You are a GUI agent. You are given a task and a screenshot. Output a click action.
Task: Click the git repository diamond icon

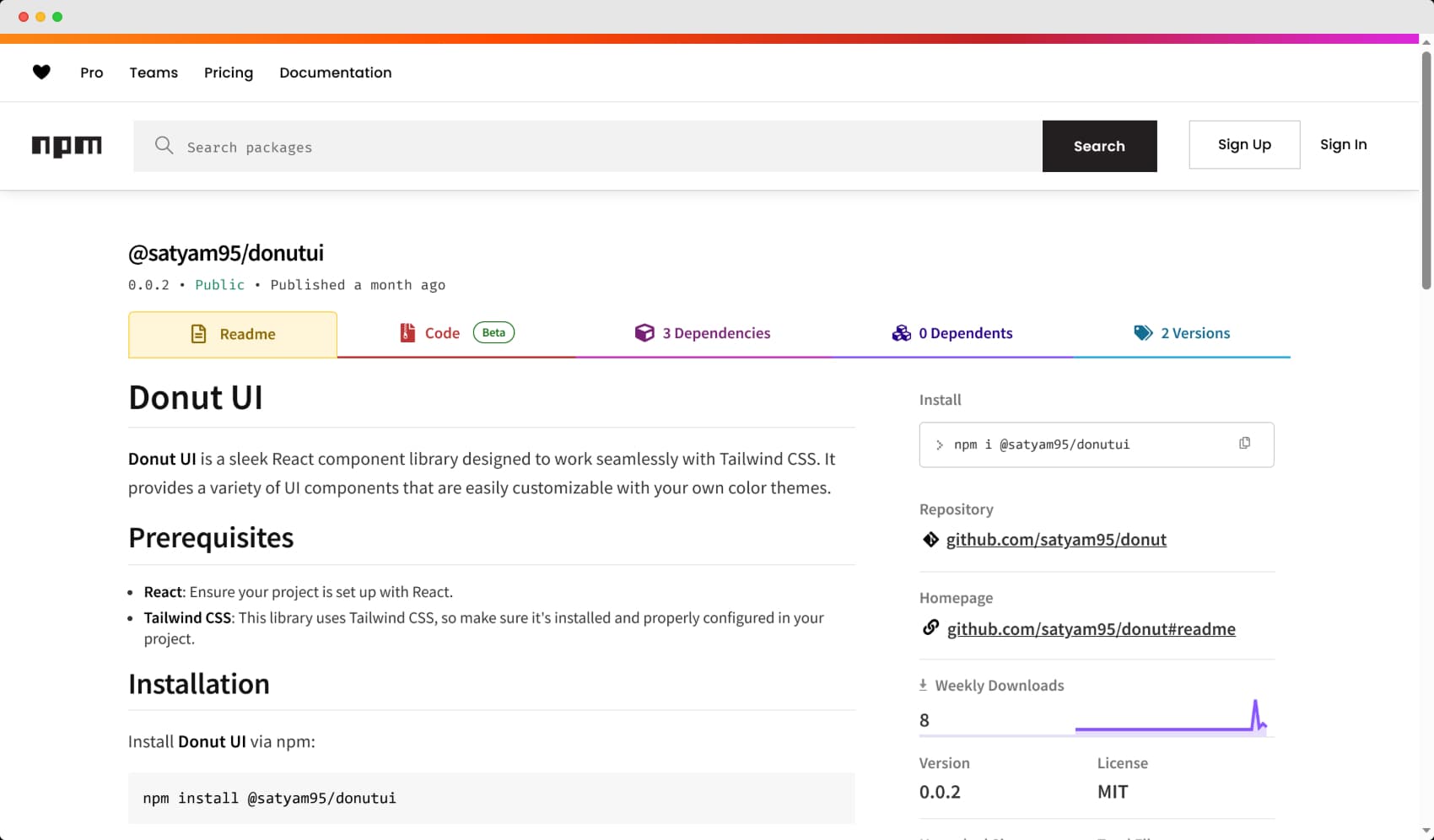click(x=930, y=540)
